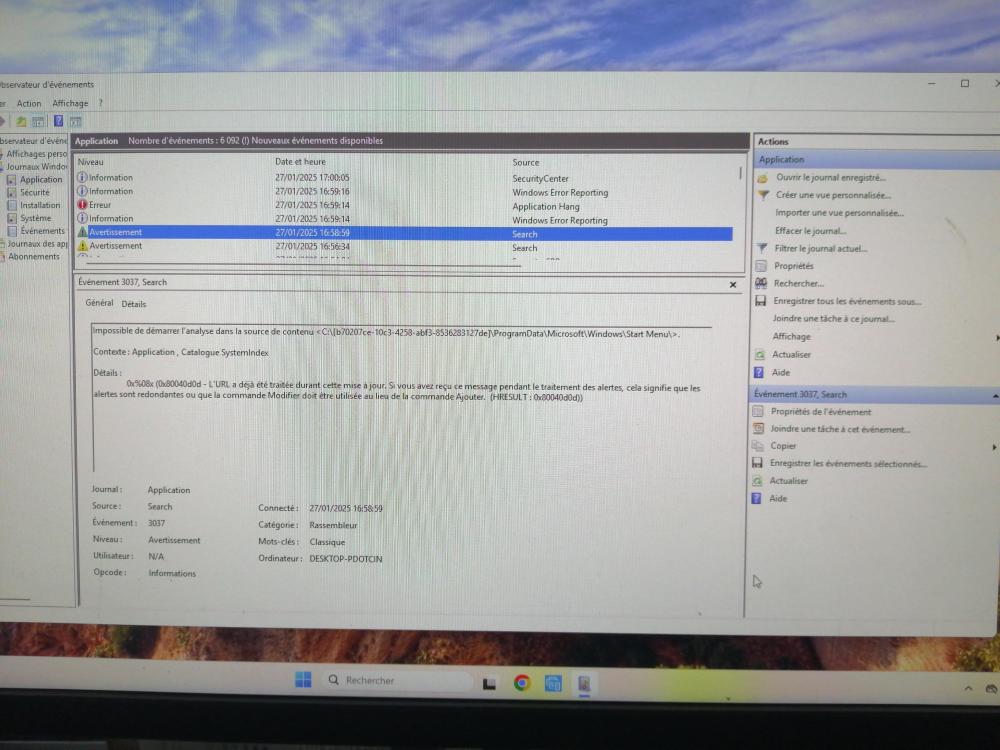
Task: Click the taskbar Rechercher search box
Action: (x=398, y=680)
